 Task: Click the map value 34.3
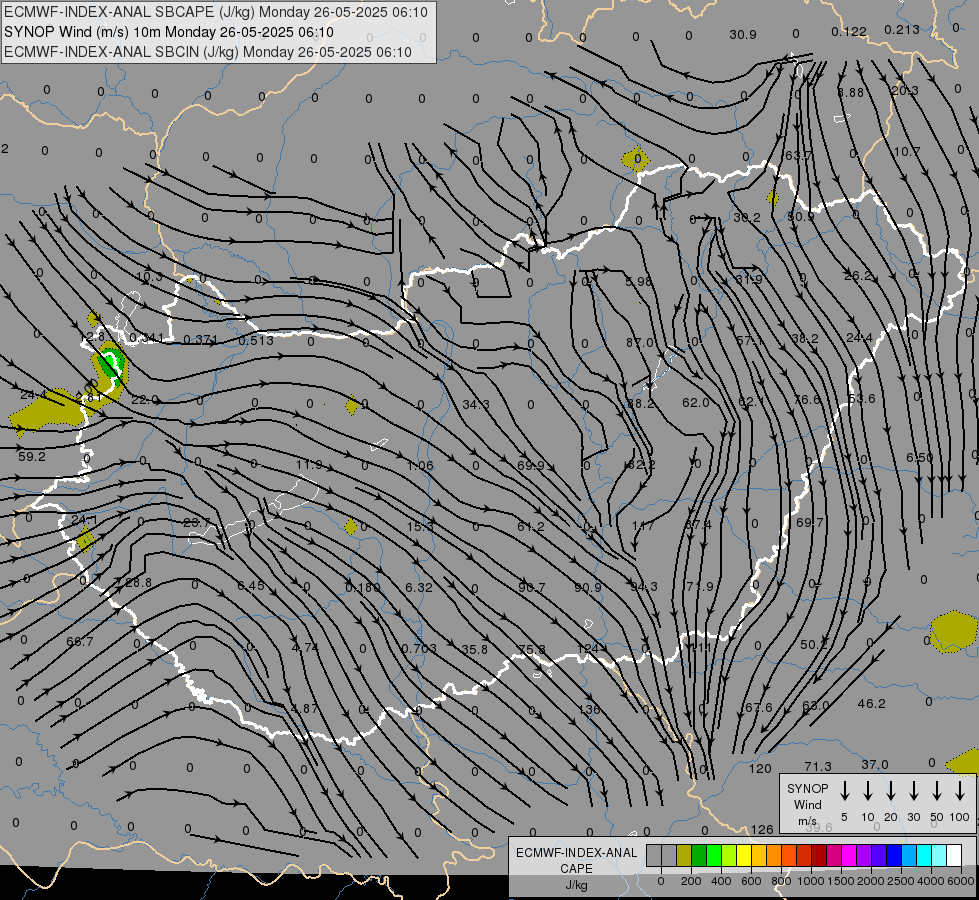coord(476,405)
